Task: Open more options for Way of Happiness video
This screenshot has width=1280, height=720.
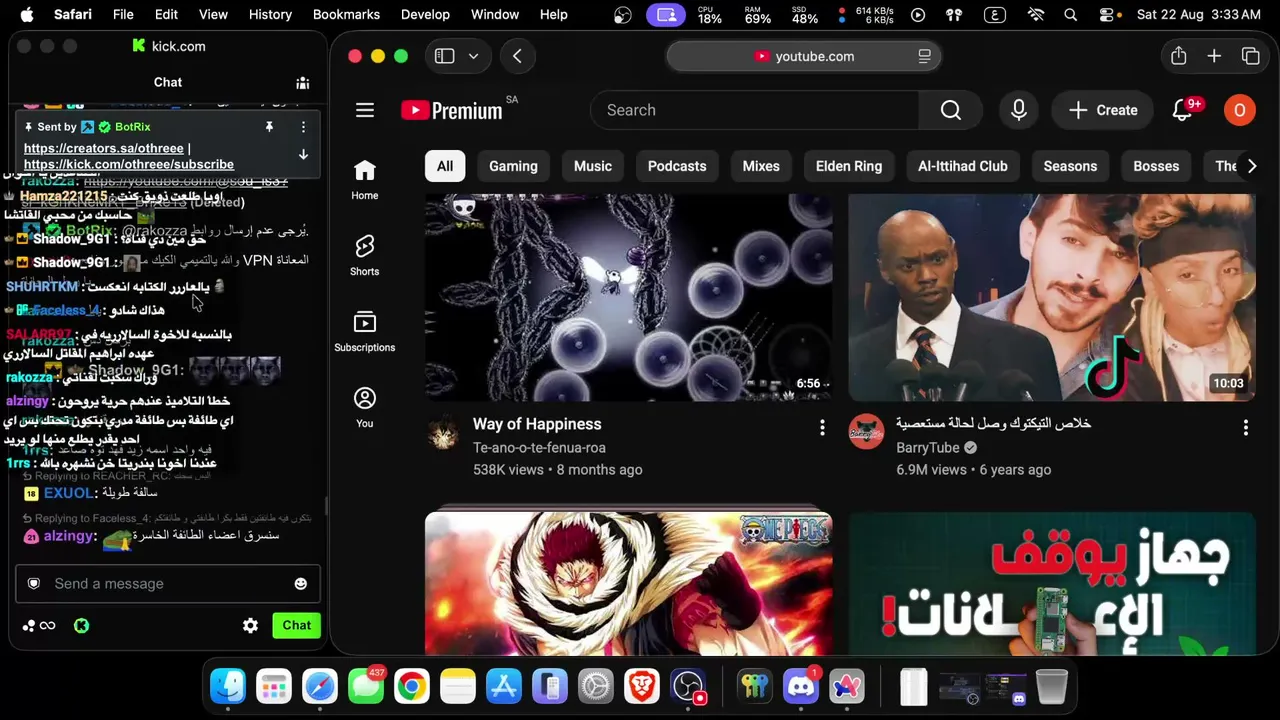Action: 822,428
